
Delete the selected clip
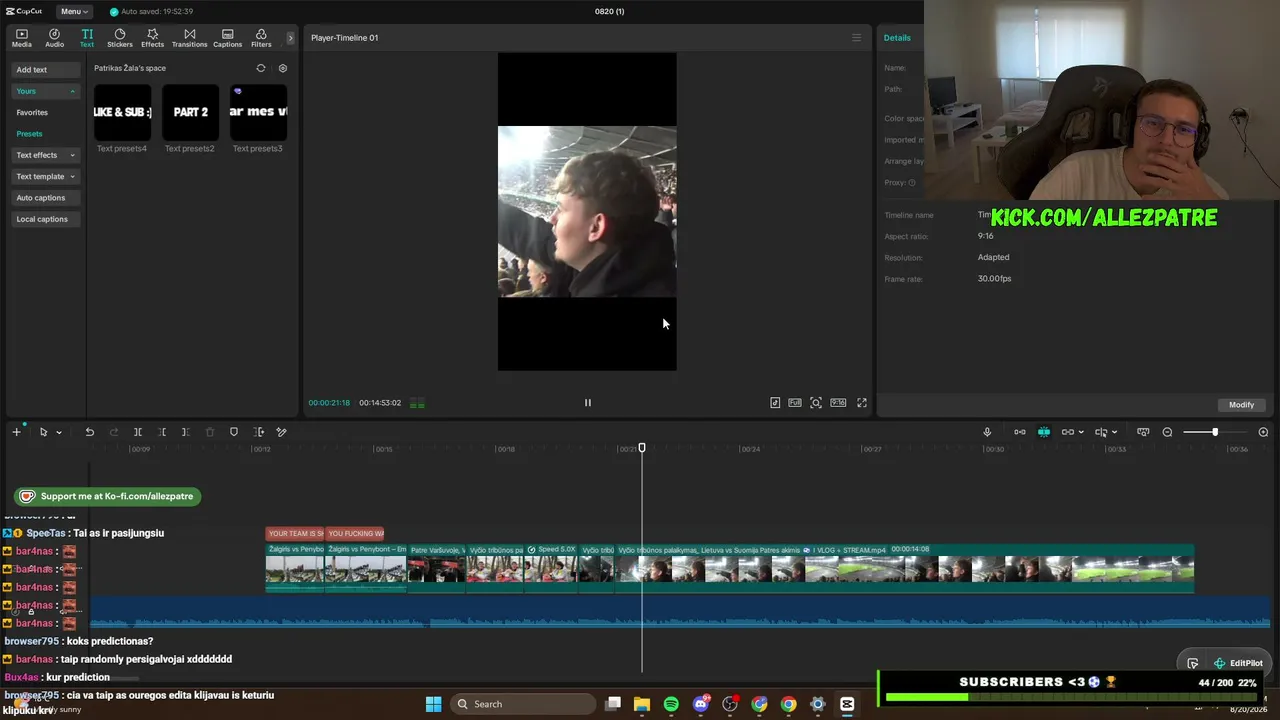pyautogui.click(x=210, y=432)
